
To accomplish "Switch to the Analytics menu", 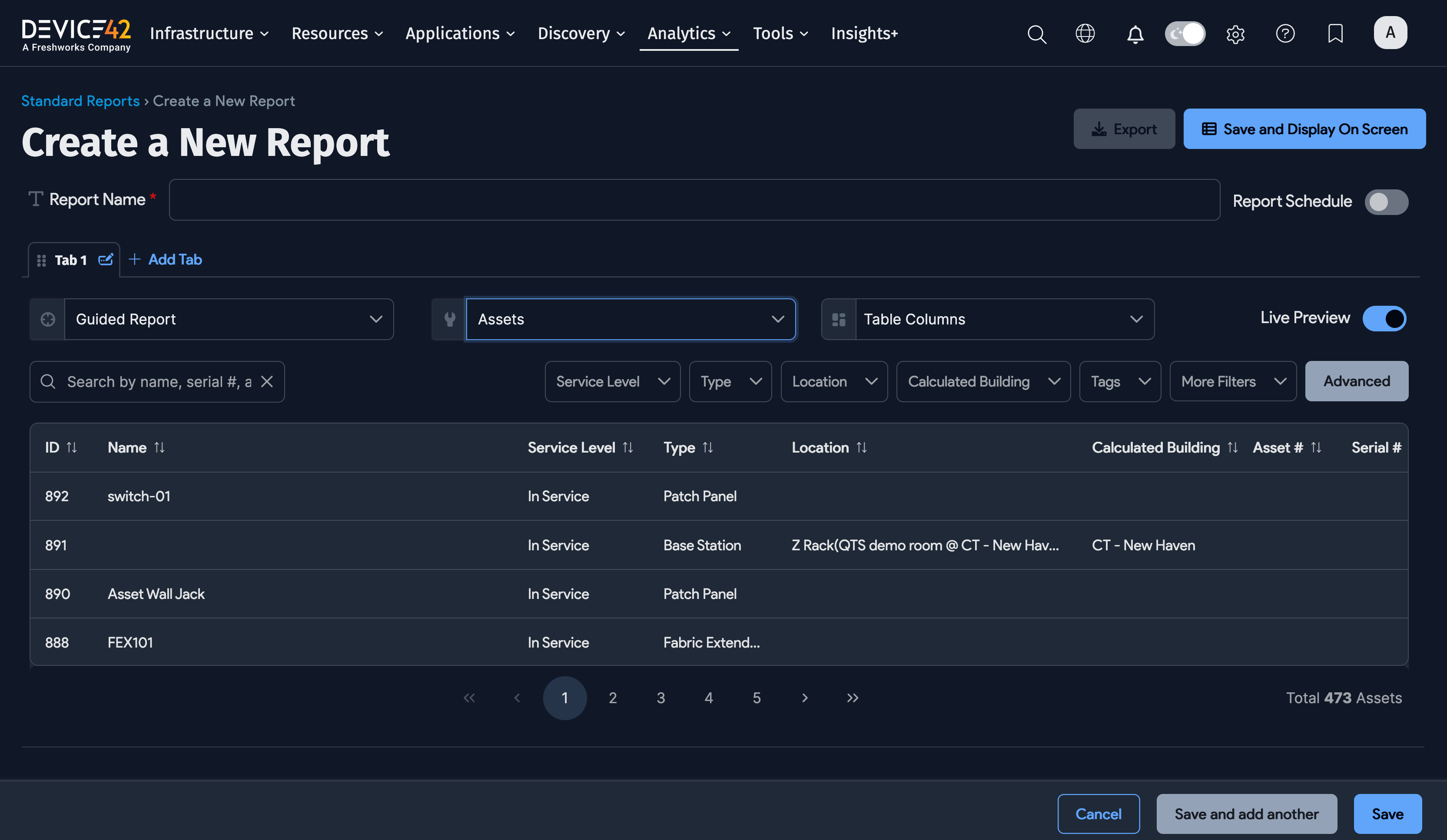I will point(688,33).
